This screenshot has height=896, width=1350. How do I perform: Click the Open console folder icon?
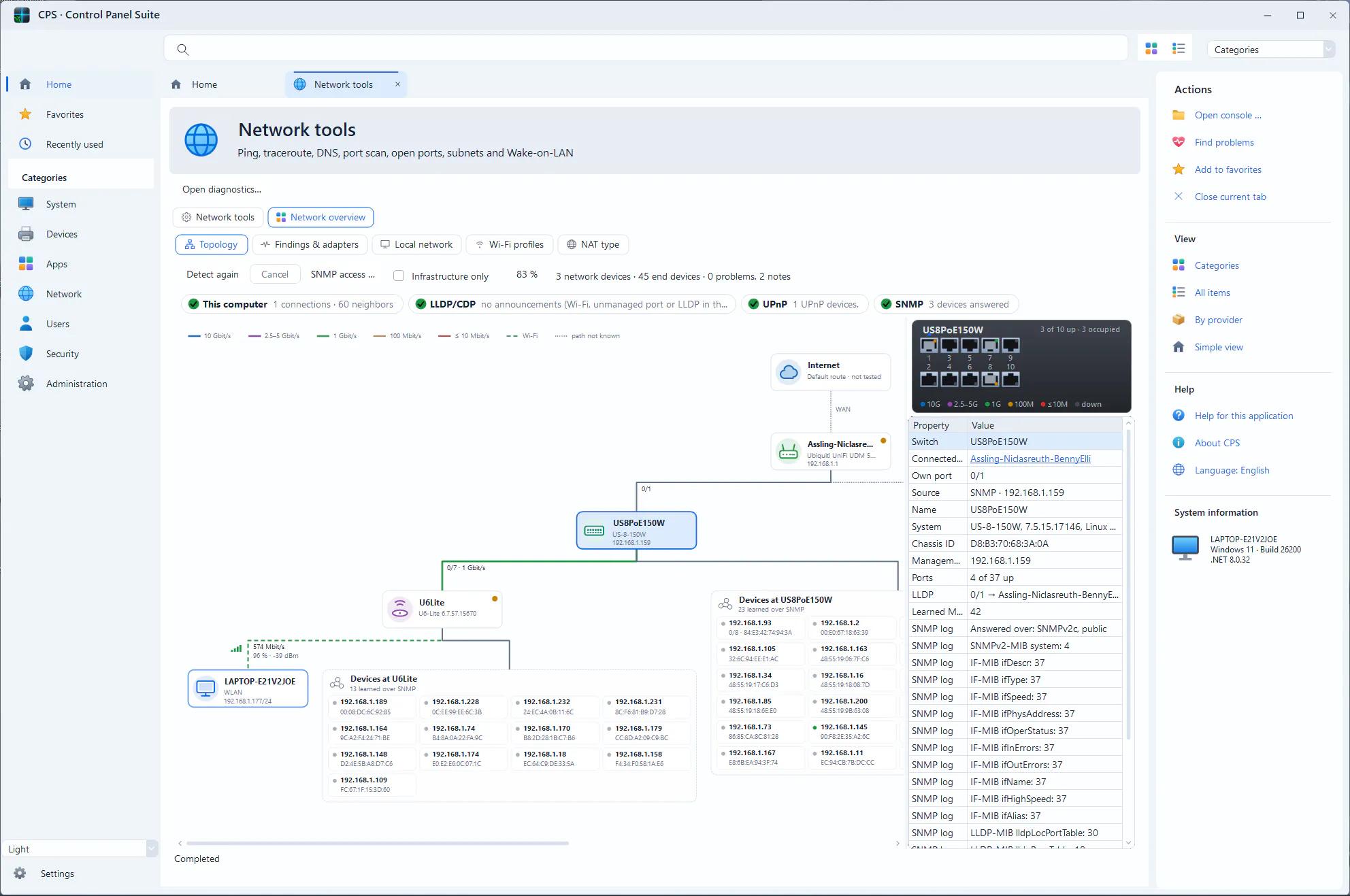pos(1179,115)
